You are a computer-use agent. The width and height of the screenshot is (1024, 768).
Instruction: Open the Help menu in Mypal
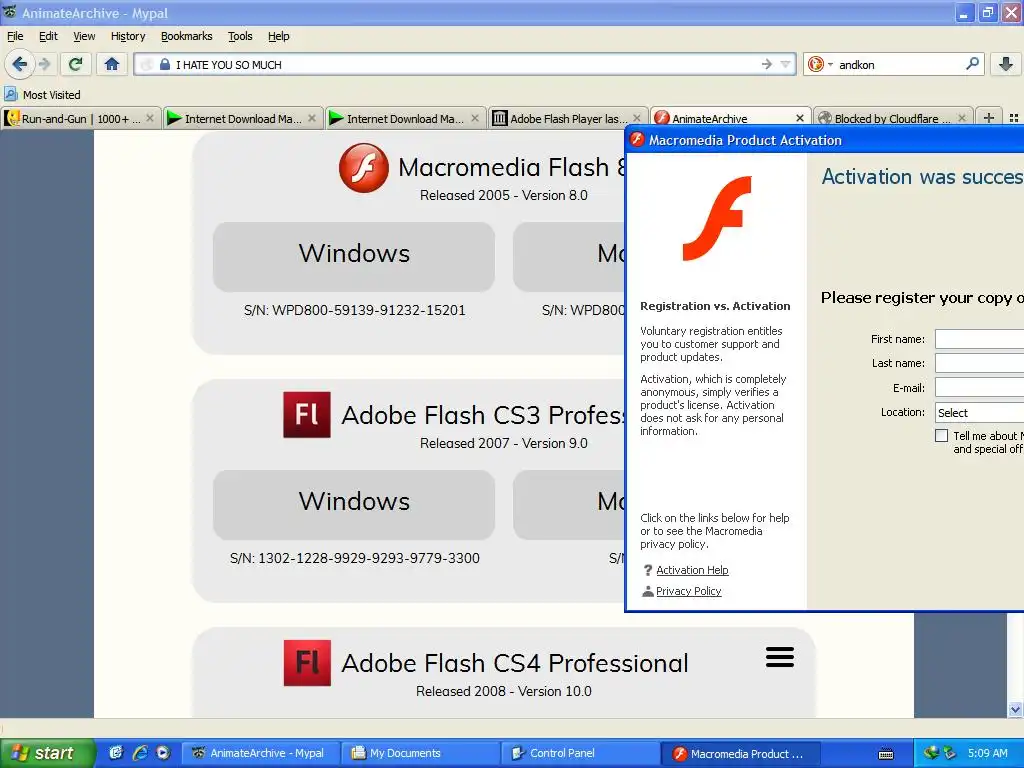coord(278,36)
